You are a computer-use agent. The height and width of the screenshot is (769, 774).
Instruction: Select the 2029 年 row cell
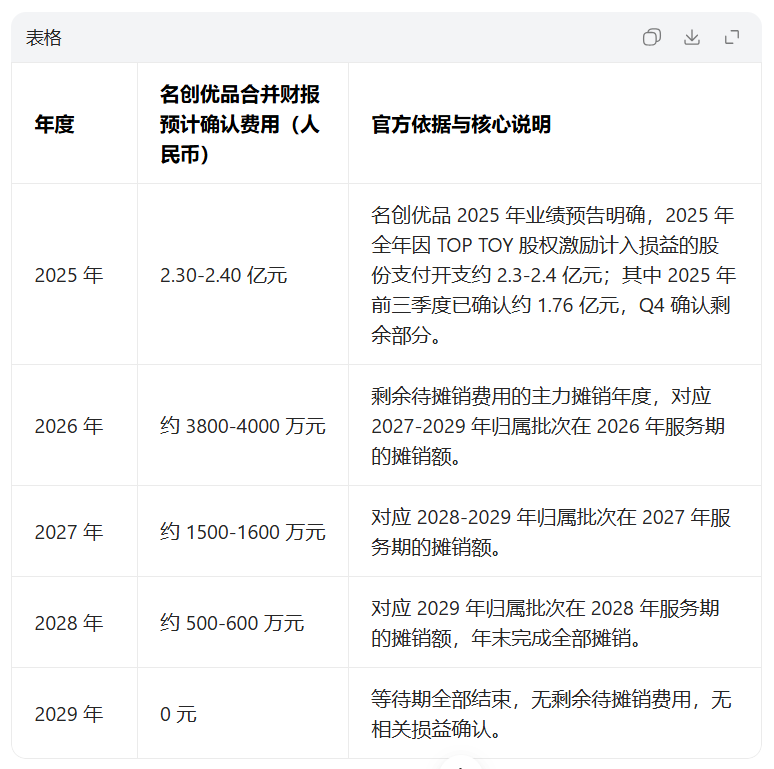coord(69,714)
